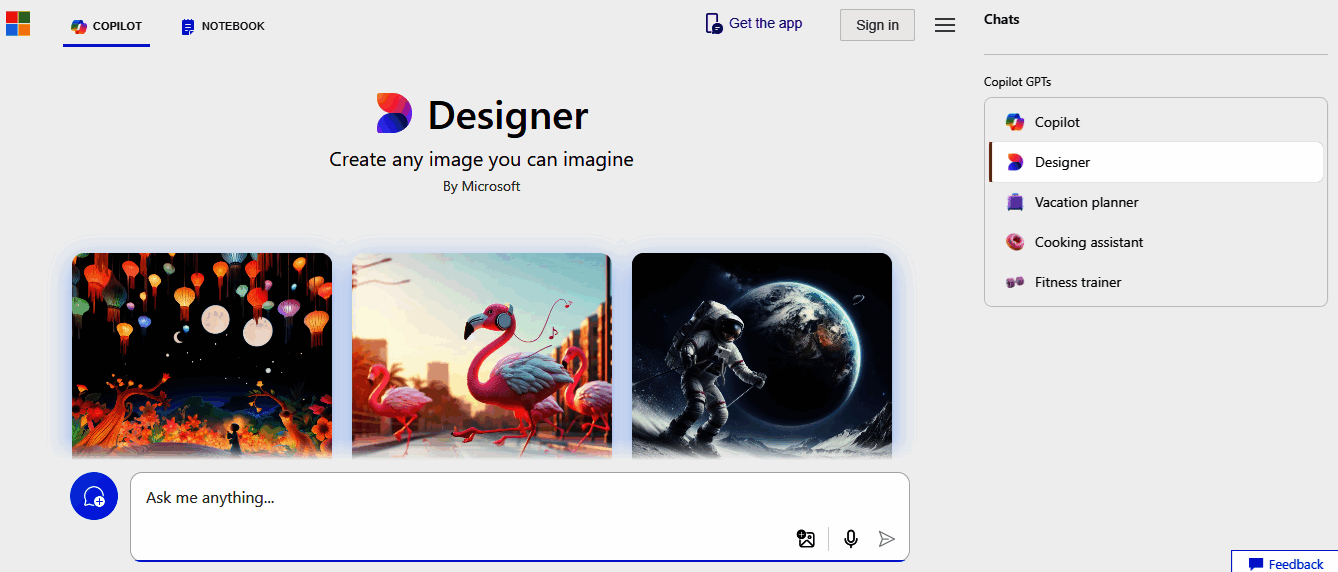The height and width of the screenshot is (572, 1338).
Task: Open the floating lanterns sample image
Action: click(x=202, y=355)
